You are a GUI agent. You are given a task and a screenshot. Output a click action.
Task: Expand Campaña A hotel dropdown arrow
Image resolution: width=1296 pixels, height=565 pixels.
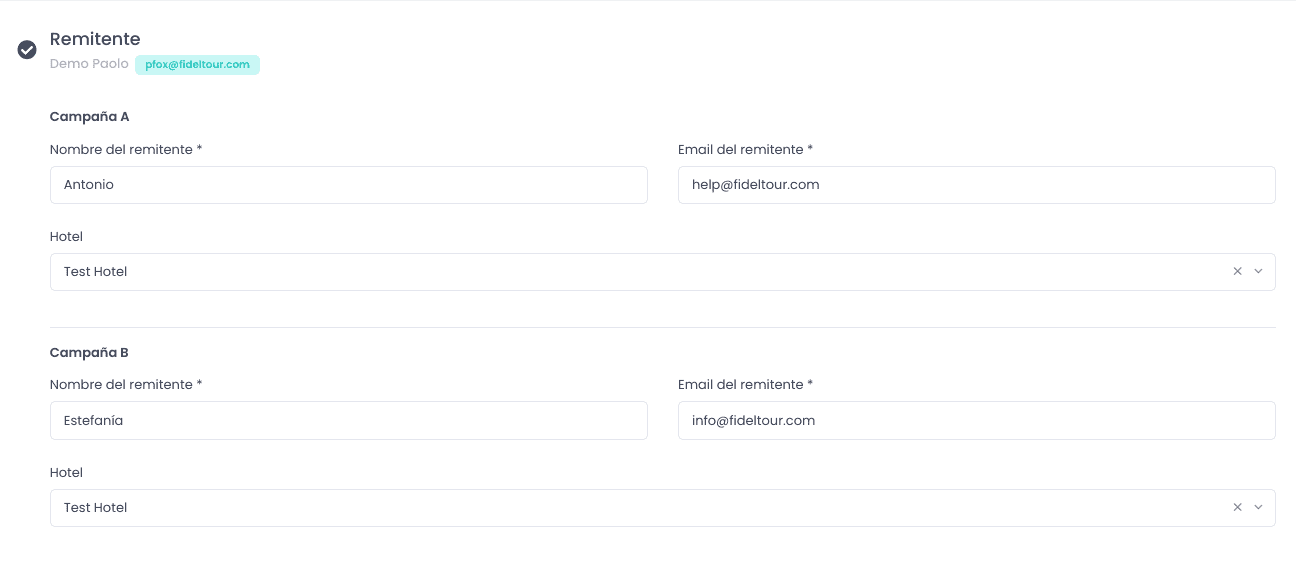pyautogui.click(x=1258, y=272)
